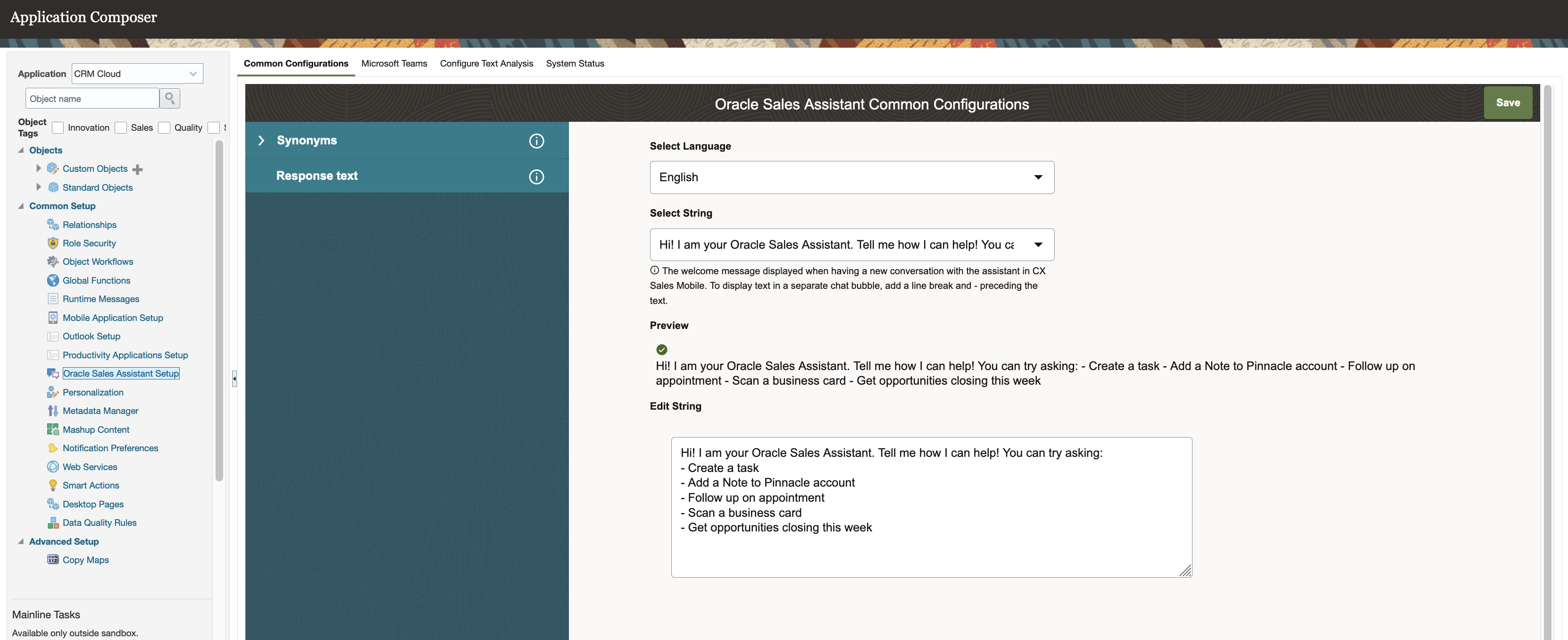Click the Role Security shield icon

click(53, 243)
